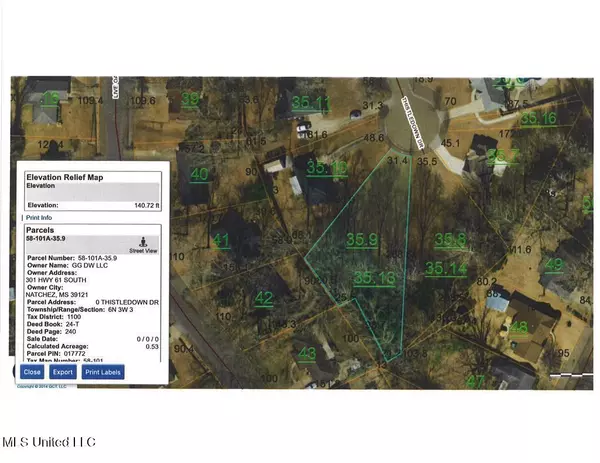
Task: Select parcel number 43
Action: pyautogui.click(x=307, y=352)
